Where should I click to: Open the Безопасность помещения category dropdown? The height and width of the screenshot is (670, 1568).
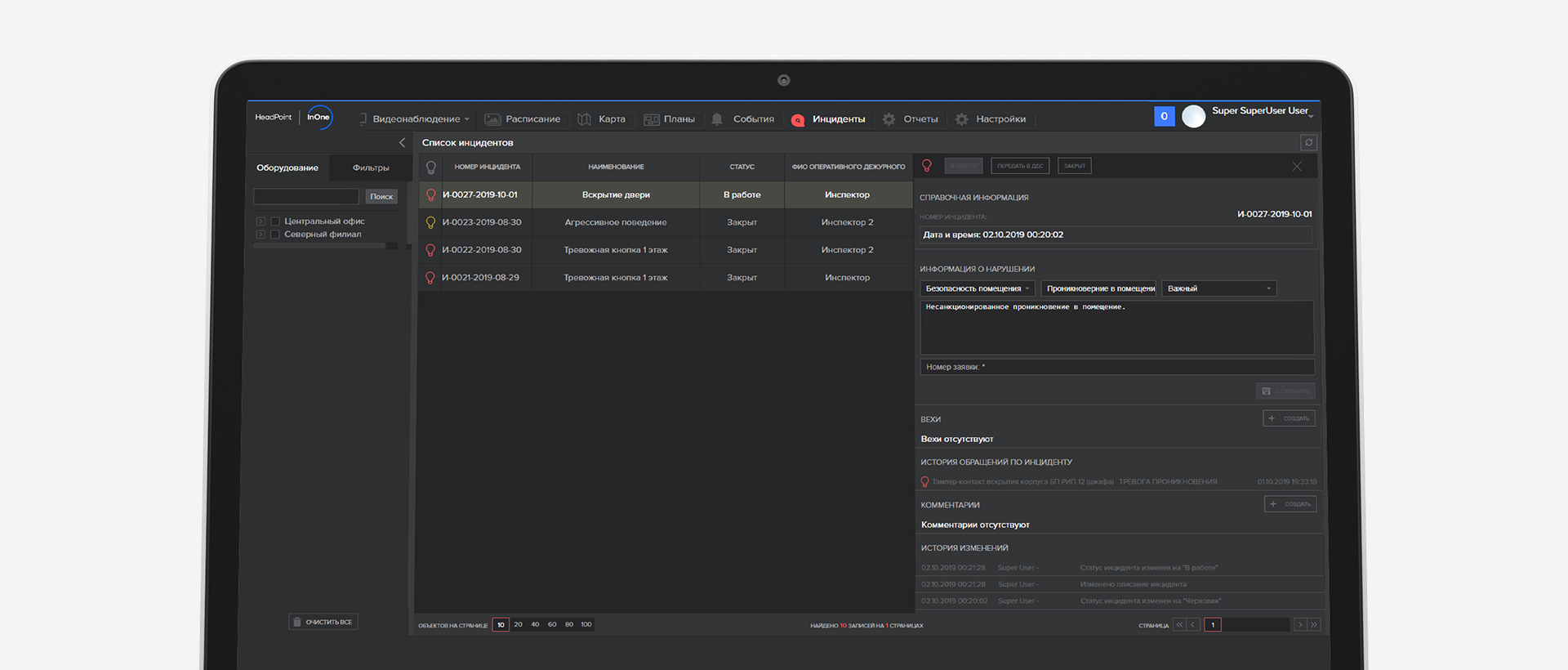(978, 288)
